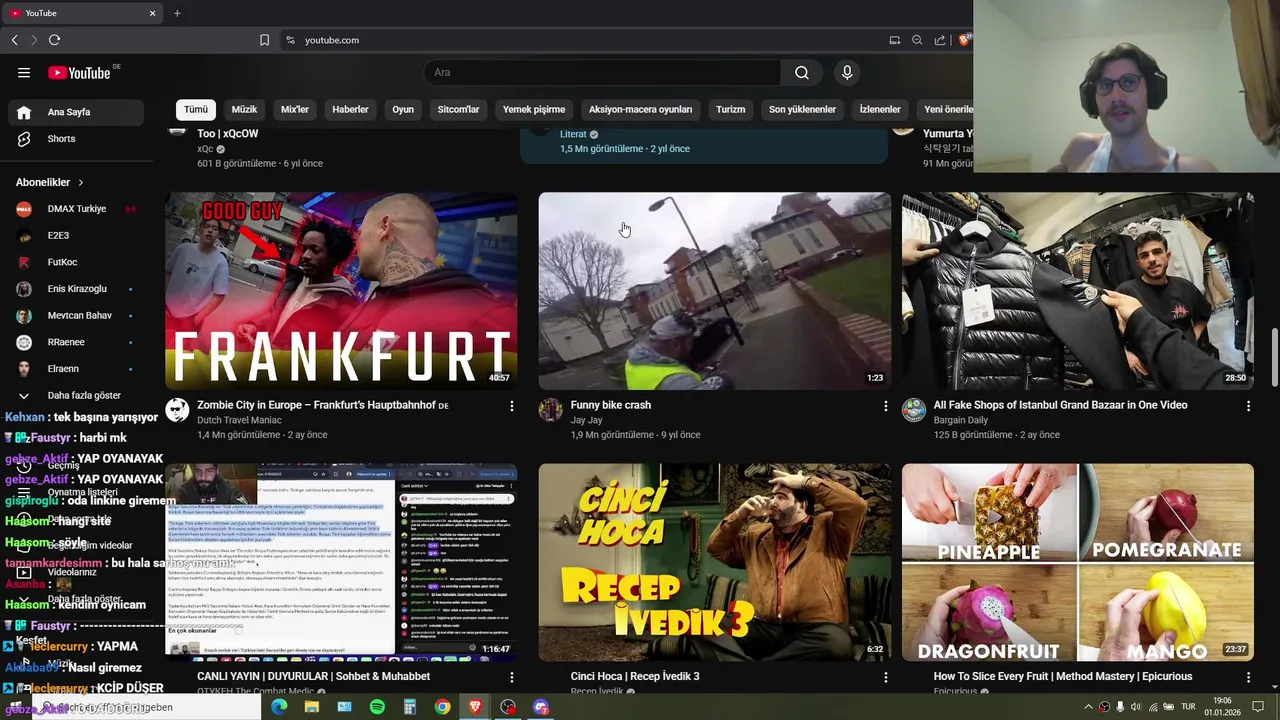Play the CANLI YAYIN DUYURULAR thumbnail
The height and width of the screenshot is (720, 1280).
click(x=341, y=560)
